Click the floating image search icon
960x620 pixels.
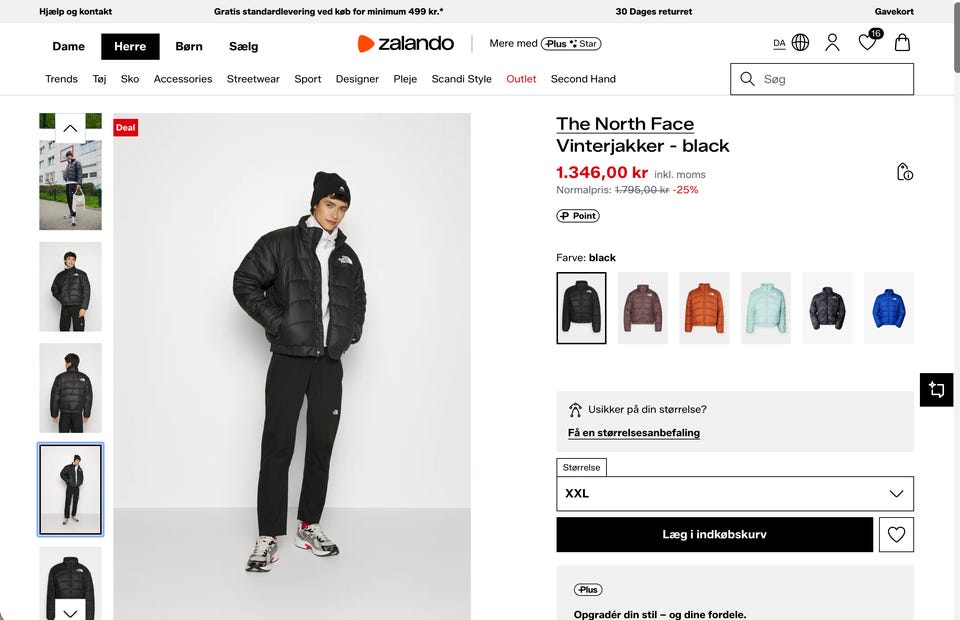937,389
